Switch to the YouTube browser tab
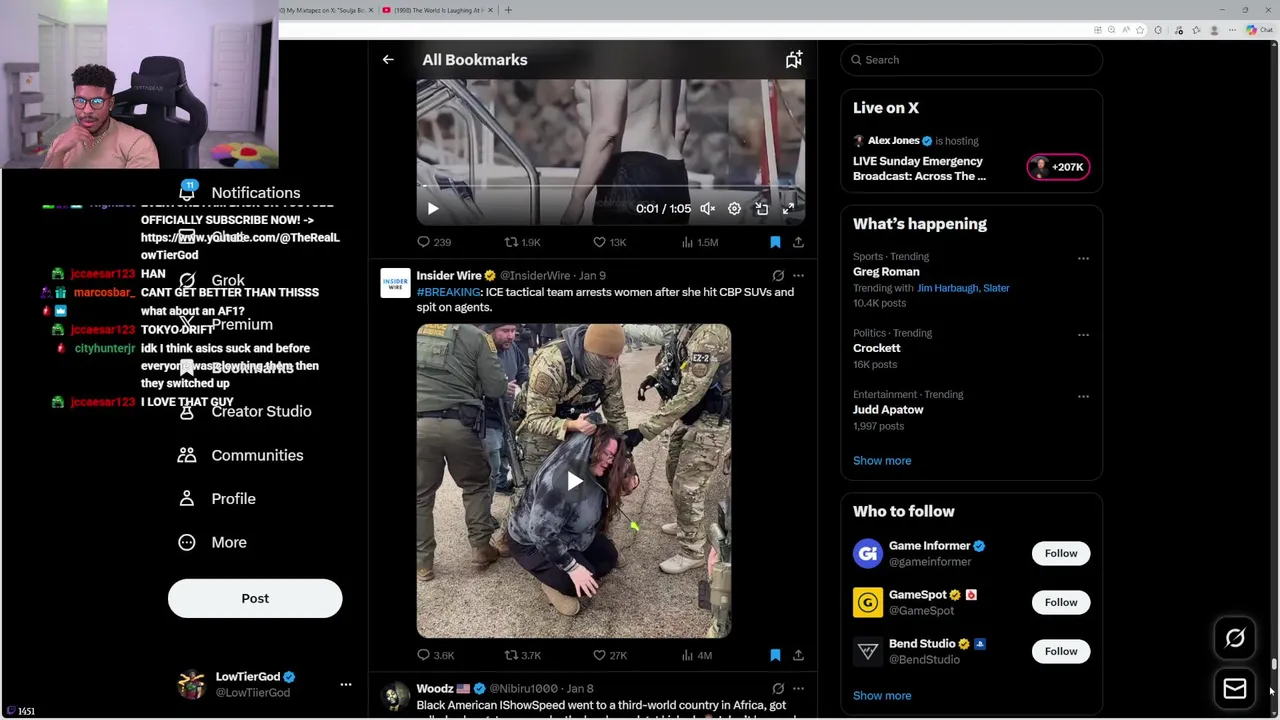The height and width of the screenshot is (720, 1280). point(436,10)
